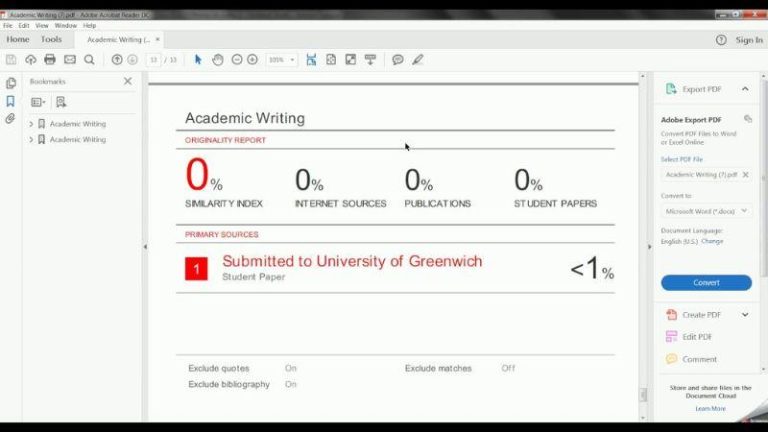Click the upload to cloud icon

[x=30, y=60]
